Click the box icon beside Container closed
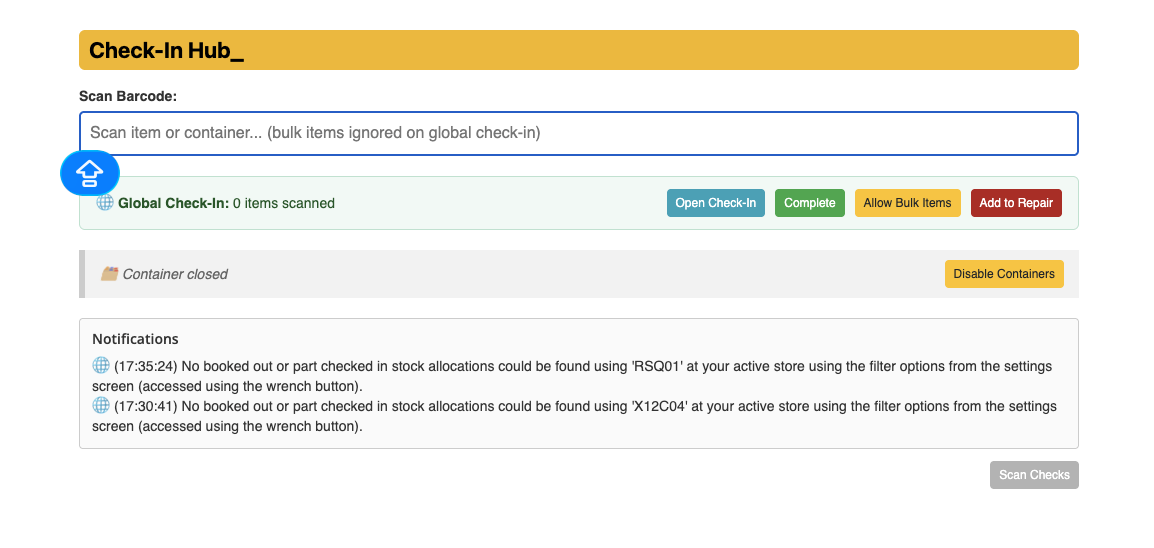The width and height of the screenshot is (1154, 548). [109, 274]
